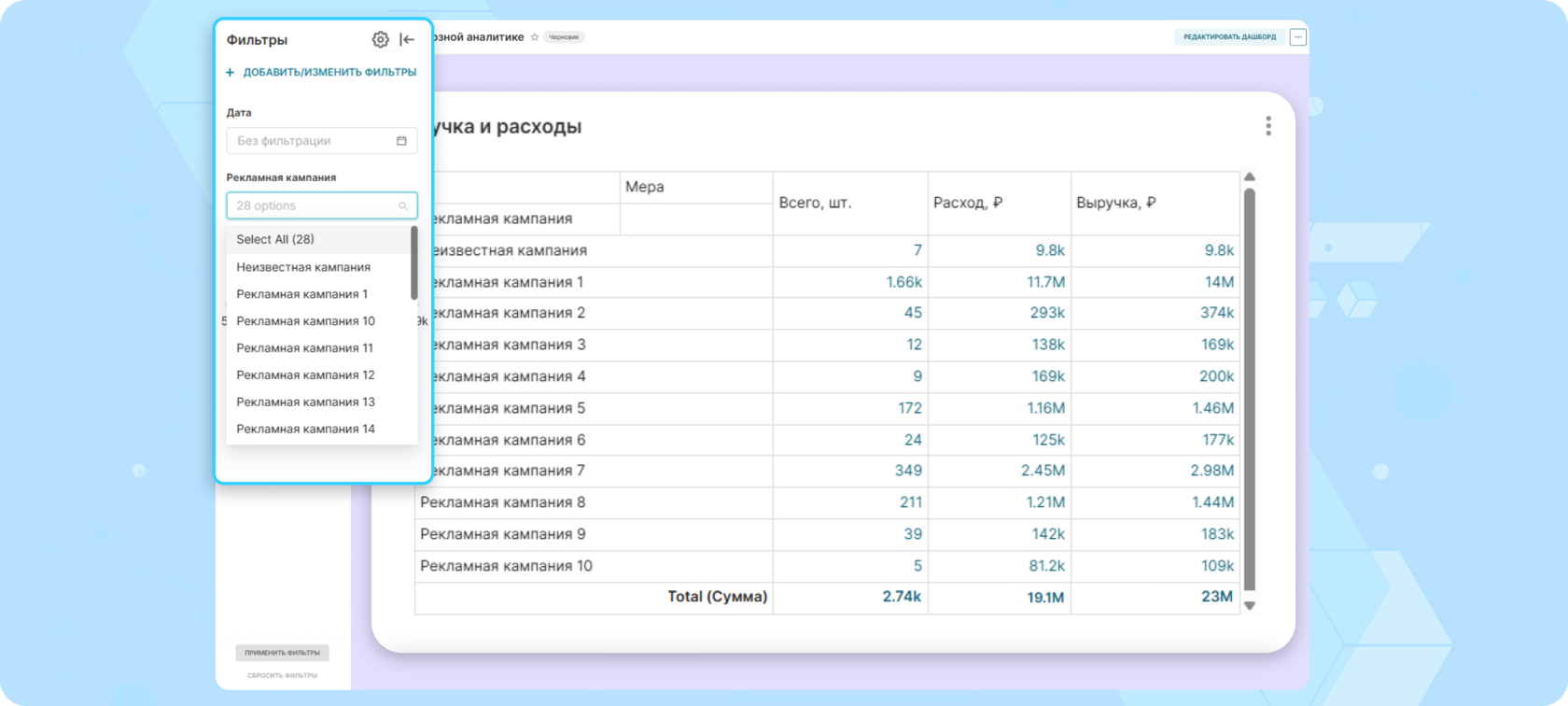Apply filters with ПРИМЕНИТЬ ФИЛЬТРЫ
Screen dimensions: 1568x706
point(283,653)
